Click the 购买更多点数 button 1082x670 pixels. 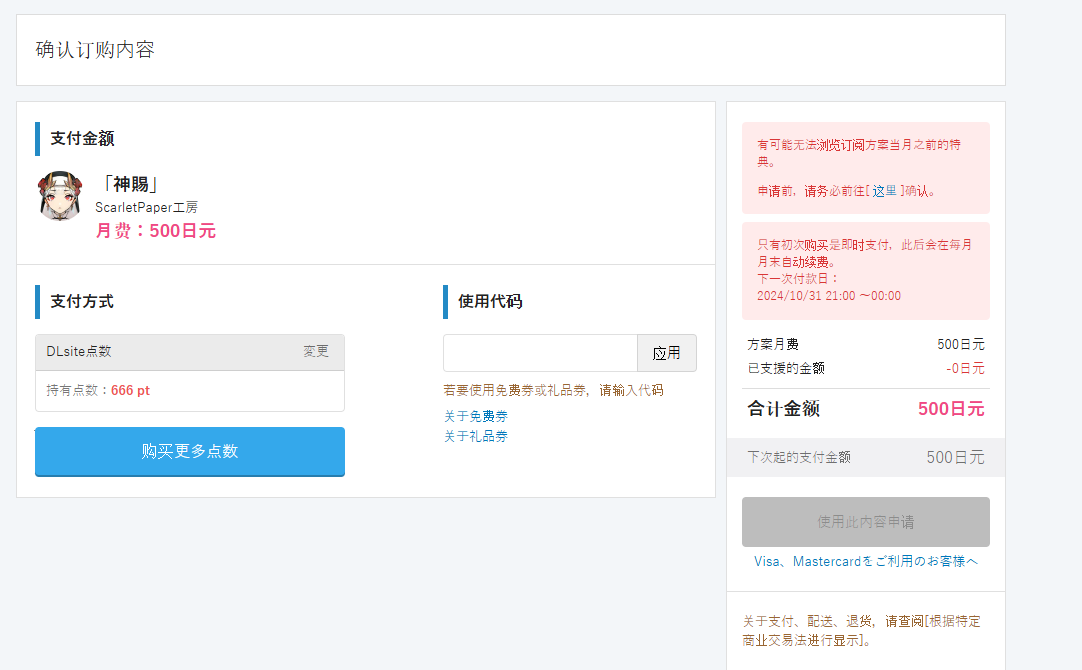click(190, 451)
